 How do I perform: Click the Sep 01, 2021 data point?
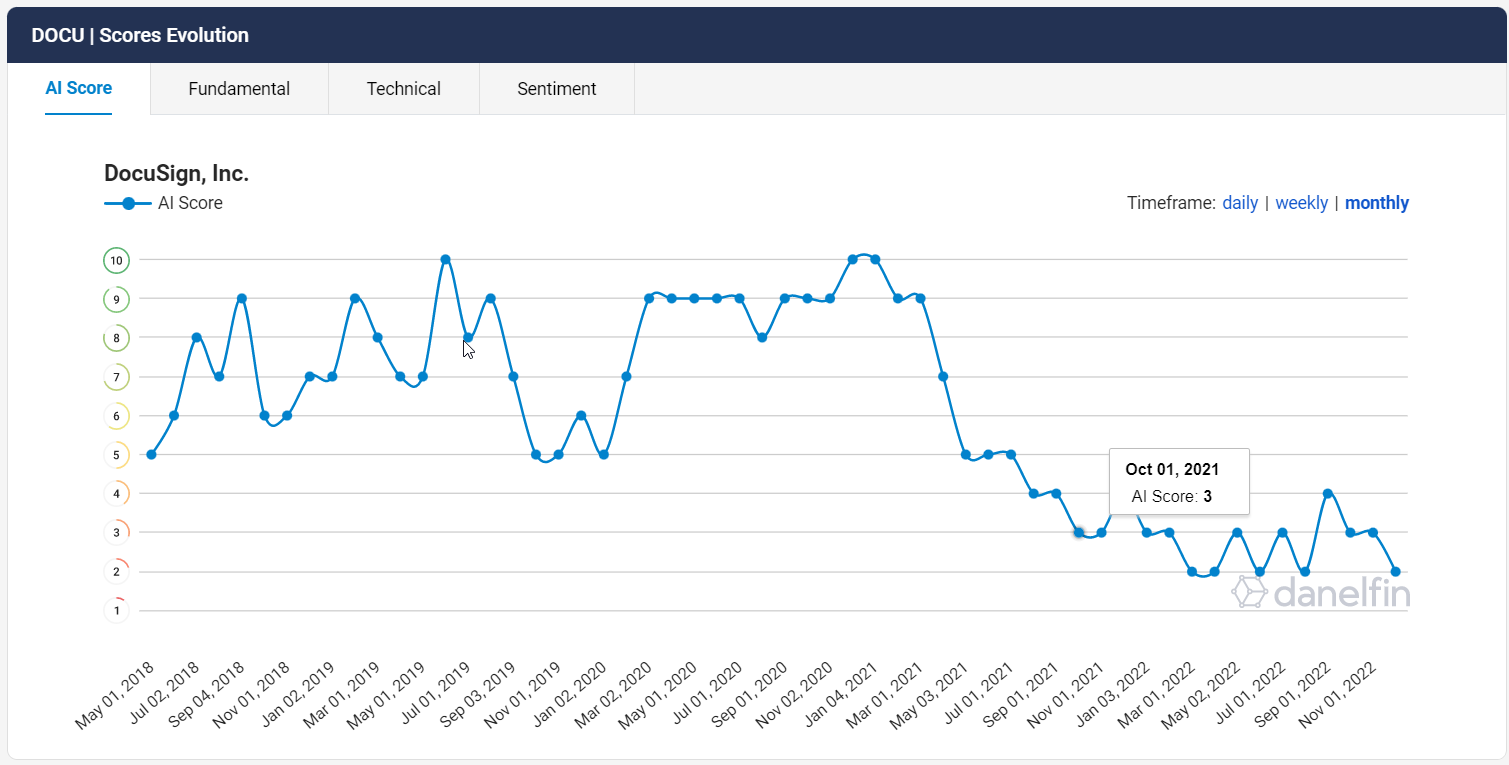tap(1056, 493)
